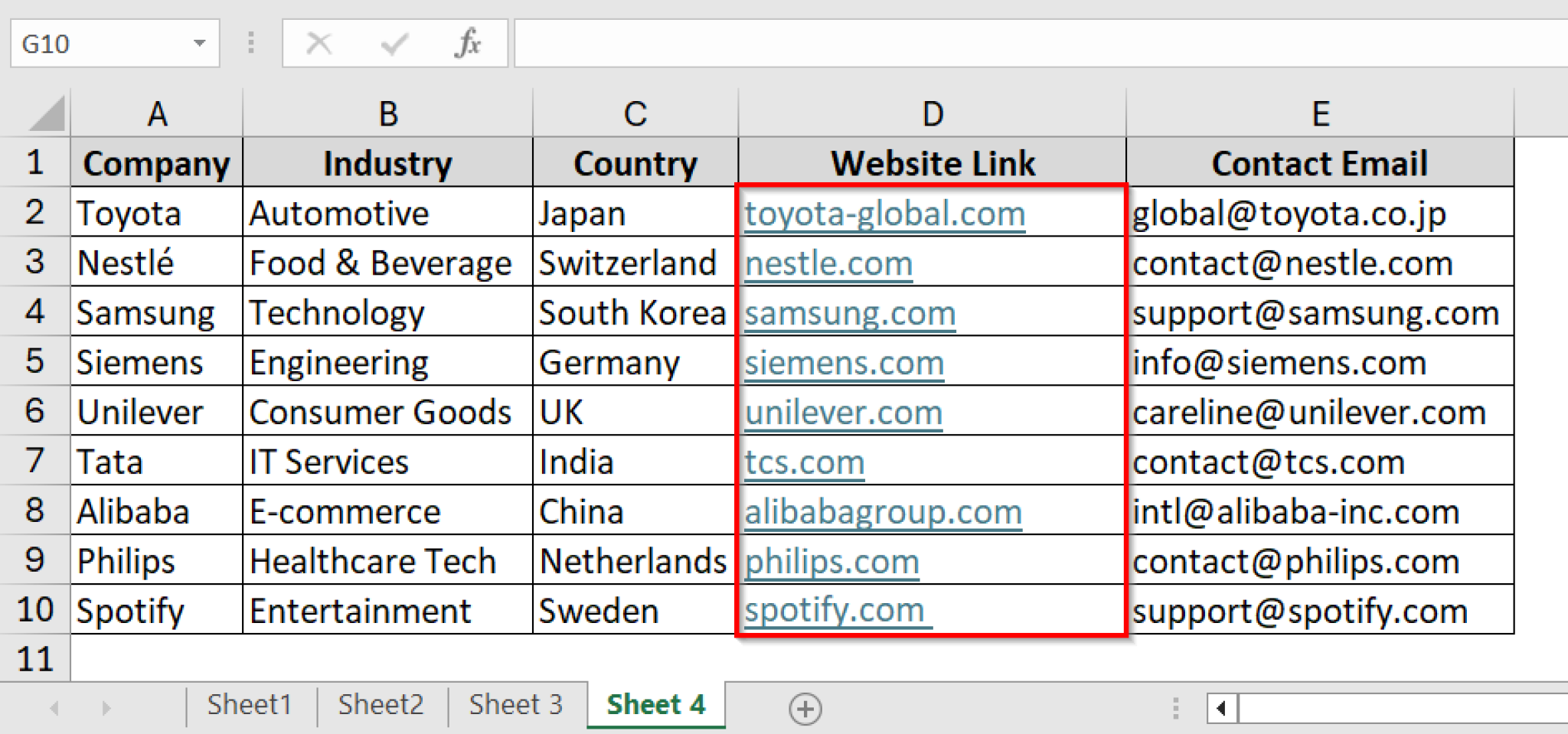
Task: Switch to the Sheet1 tab
Action: 250,704
